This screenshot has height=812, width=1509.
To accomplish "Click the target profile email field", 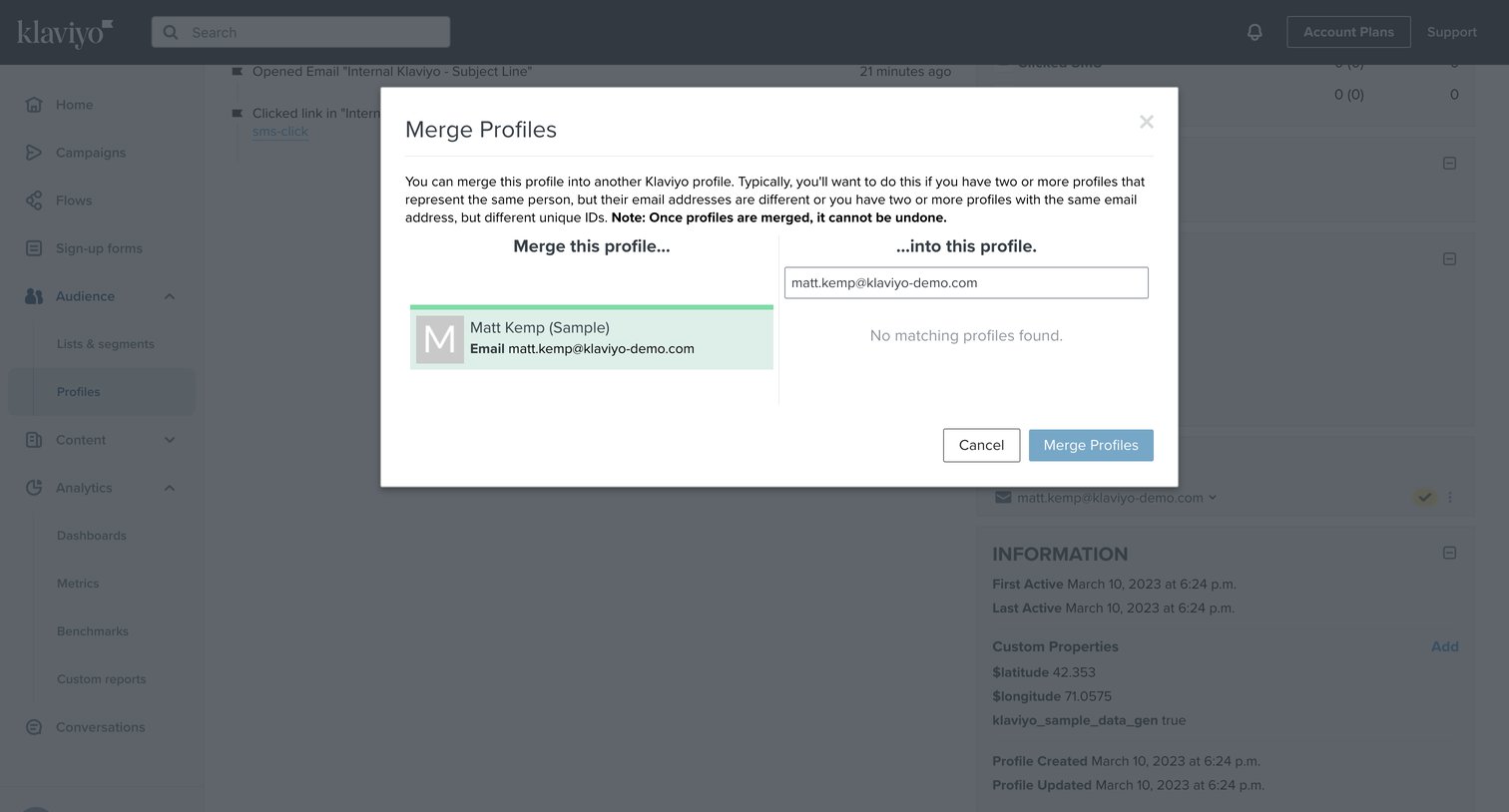I will 966,282.
